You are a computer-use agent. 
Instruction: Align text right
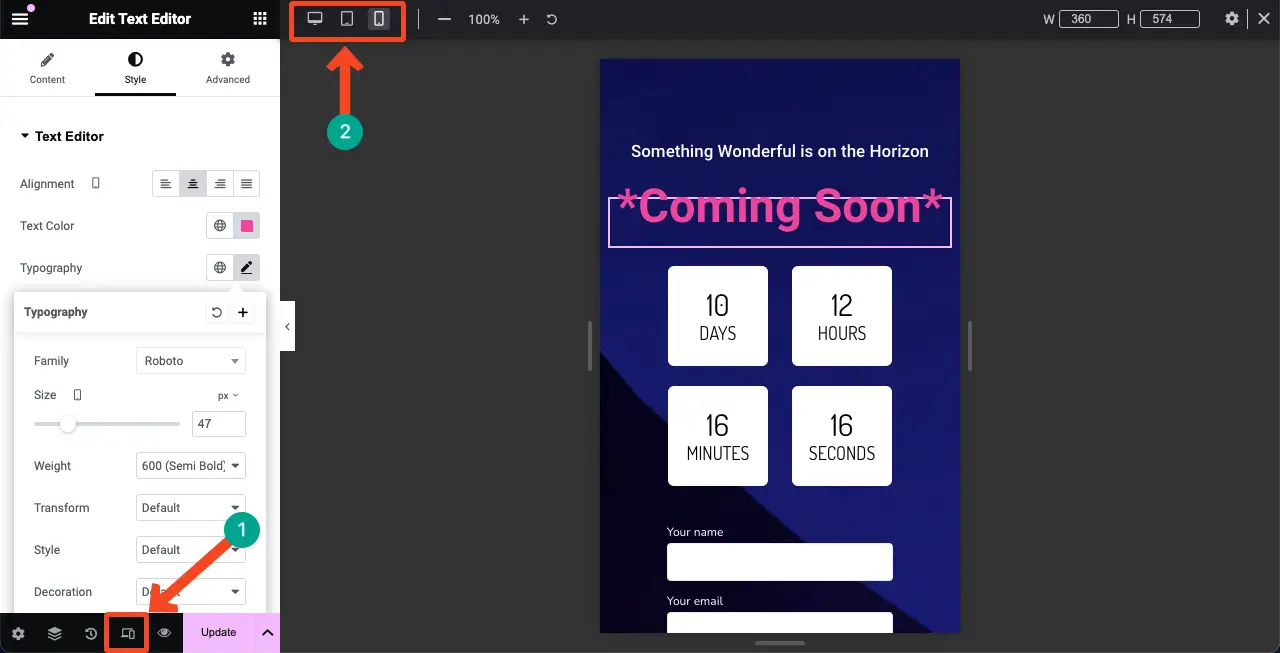point(220,184)
